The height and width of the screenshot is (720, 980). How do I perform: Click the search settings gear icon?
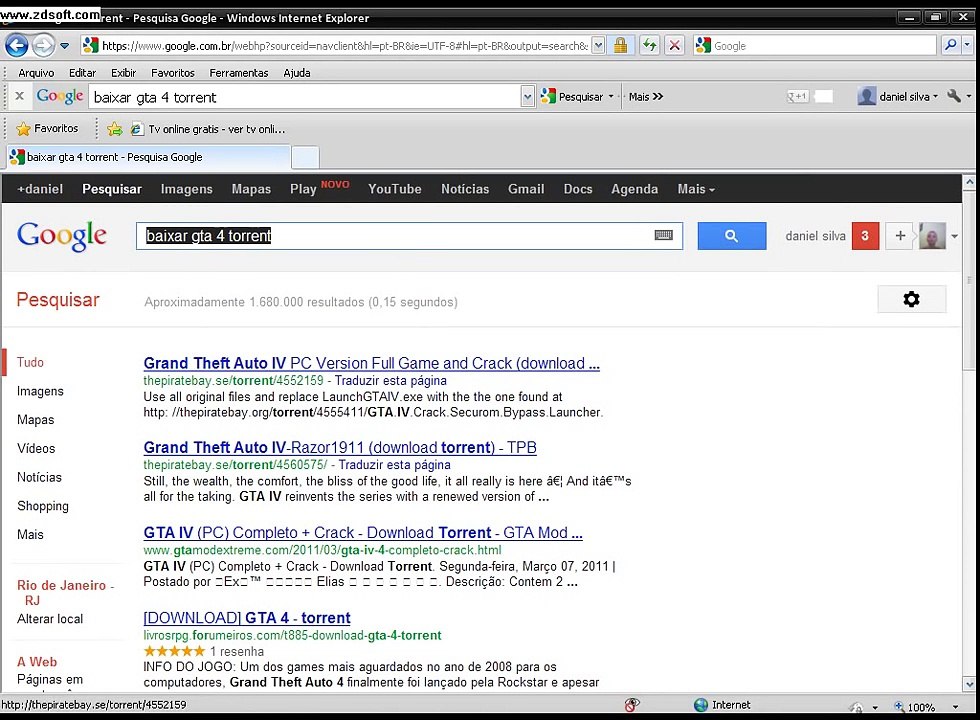pyautogui.click(x=911, y=299)
